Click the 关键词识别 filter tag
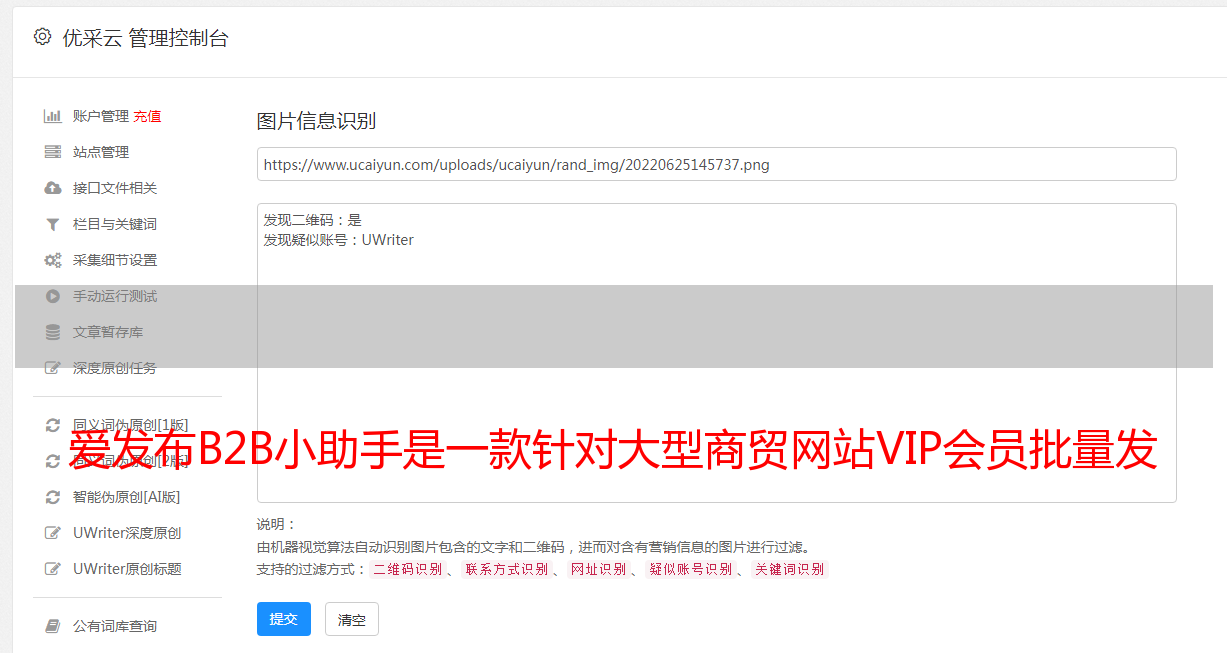Viewport: 1227px width, 653px height. pyautogui.click(x=790, y=569)
